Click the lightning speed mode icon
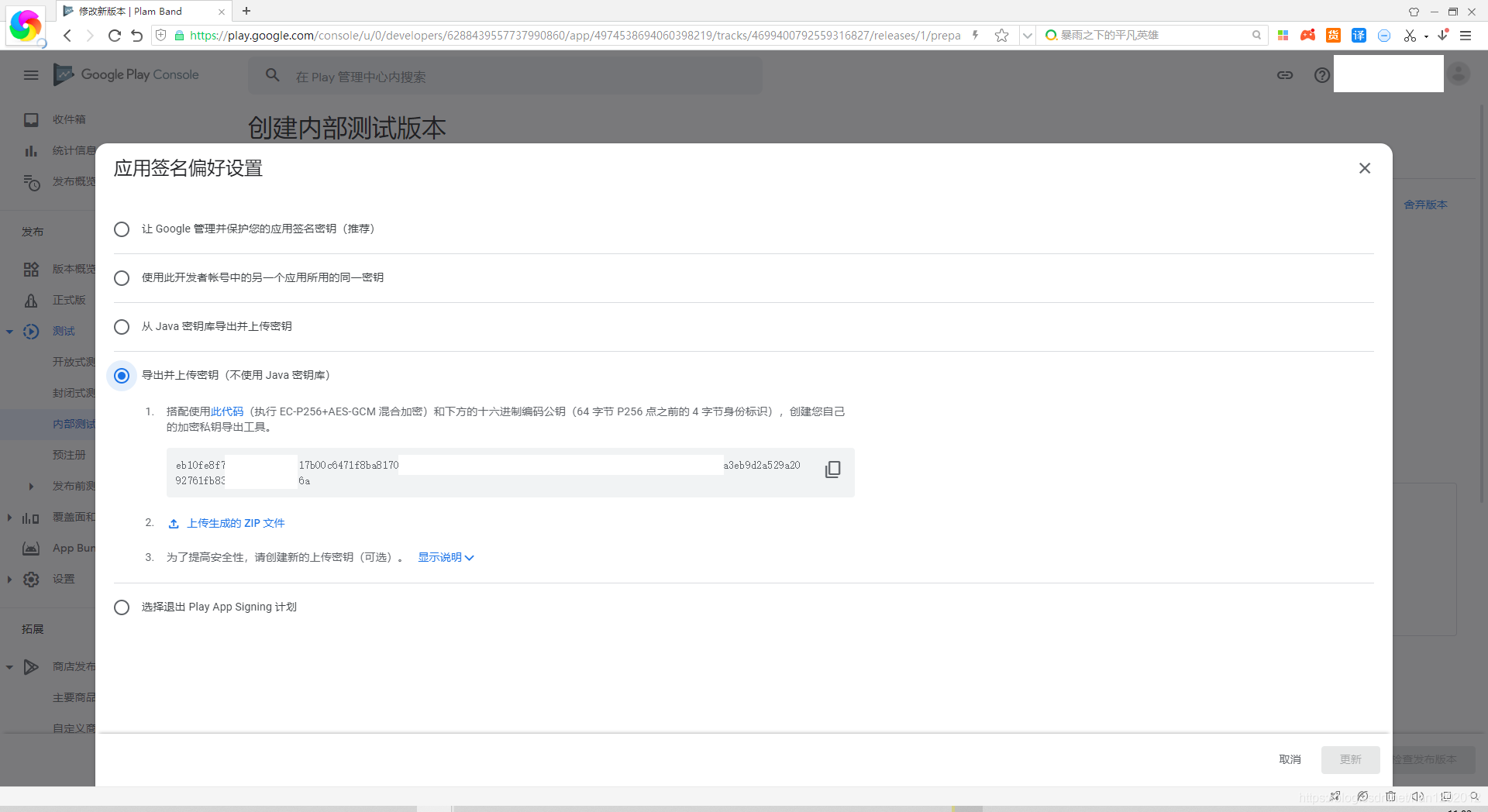The width and height of the screenshot is (1488, 812). pyautogui.click(x=976, y=36)
